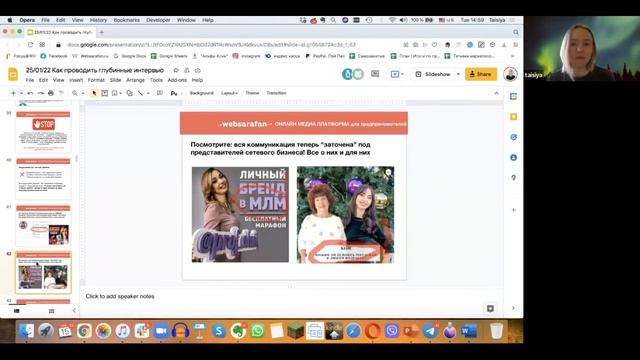The height and width of the screenshot is (360, 640).
Task: Switch to filmstrip view
Action: tap(17, 311)
